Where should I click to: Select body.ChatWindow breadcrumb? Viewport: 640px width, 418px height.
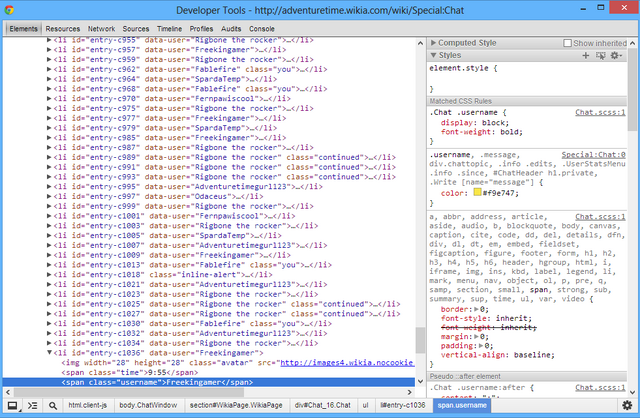(x=148, y=405)
